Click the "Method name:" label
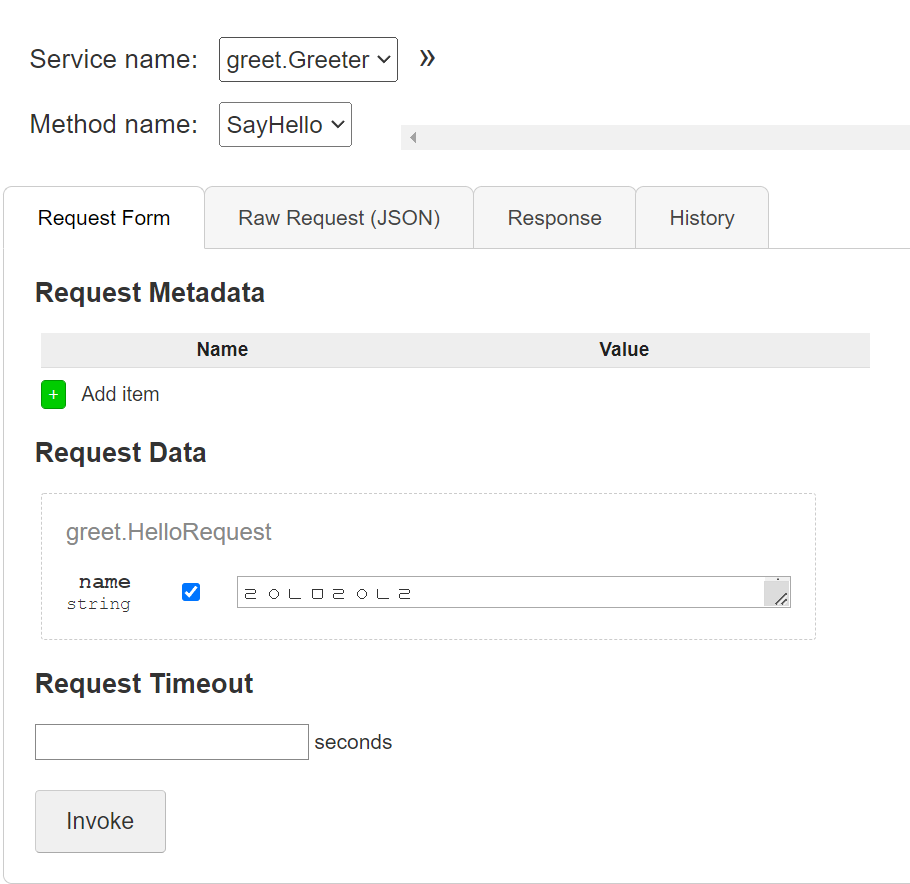910x884 pixels. (x=114, y=124)
